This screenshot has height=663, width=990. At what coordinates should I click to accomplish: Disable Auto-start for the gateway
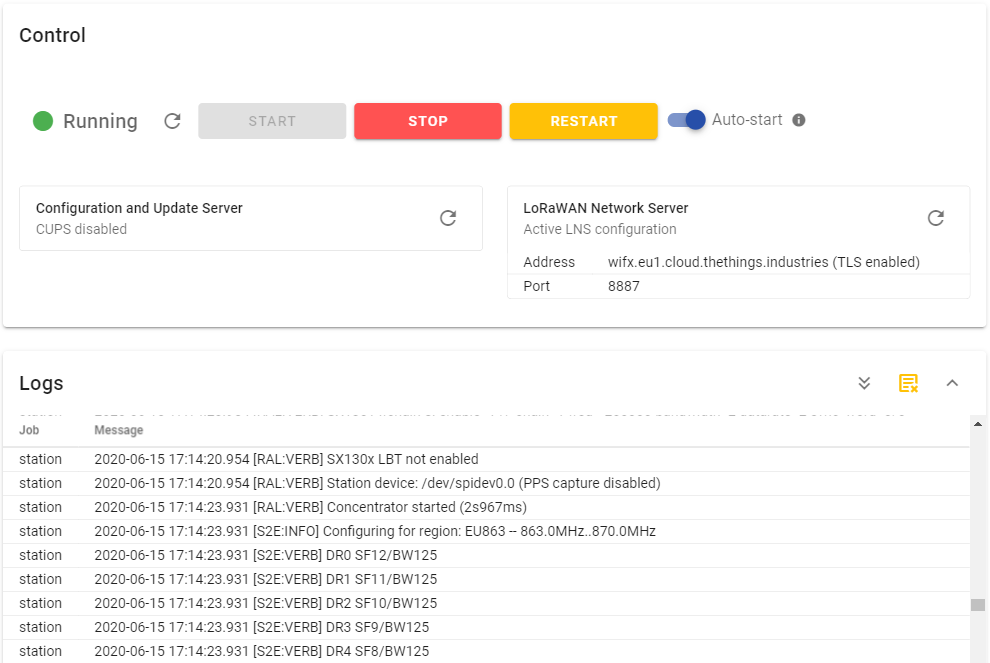[x=686, y=119]
